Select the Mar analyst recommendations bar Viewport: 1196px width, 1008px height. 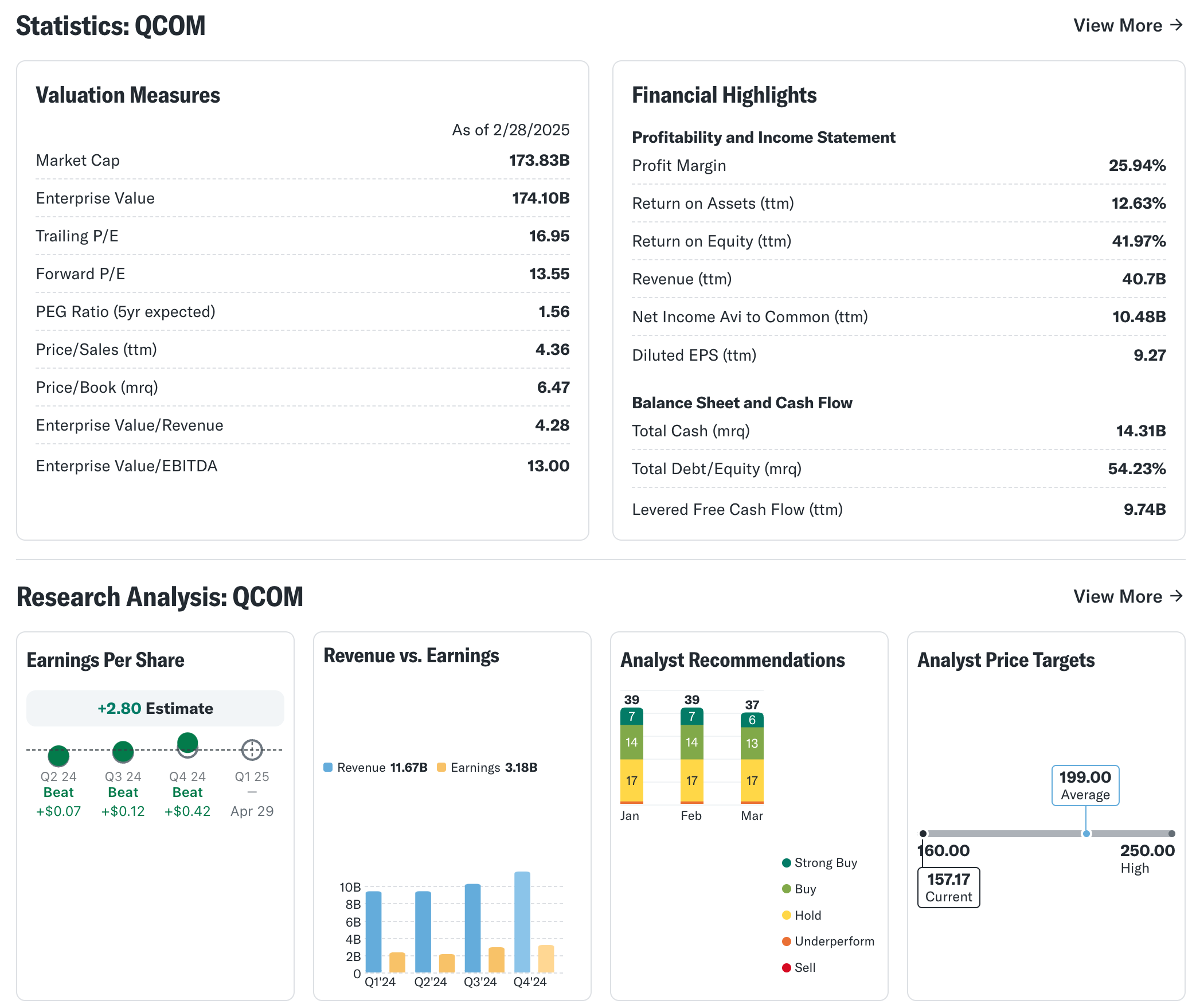pyautogui.click(x=752, y=758)
